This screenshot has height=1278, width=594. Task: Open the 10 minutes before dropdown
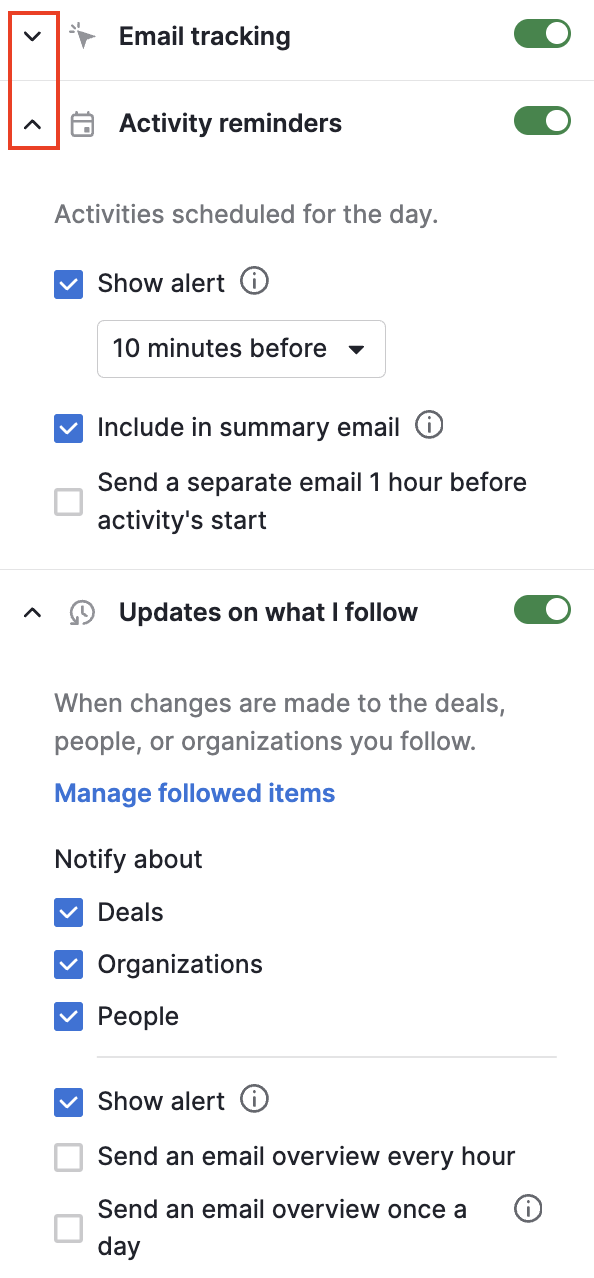coord(240,348)
